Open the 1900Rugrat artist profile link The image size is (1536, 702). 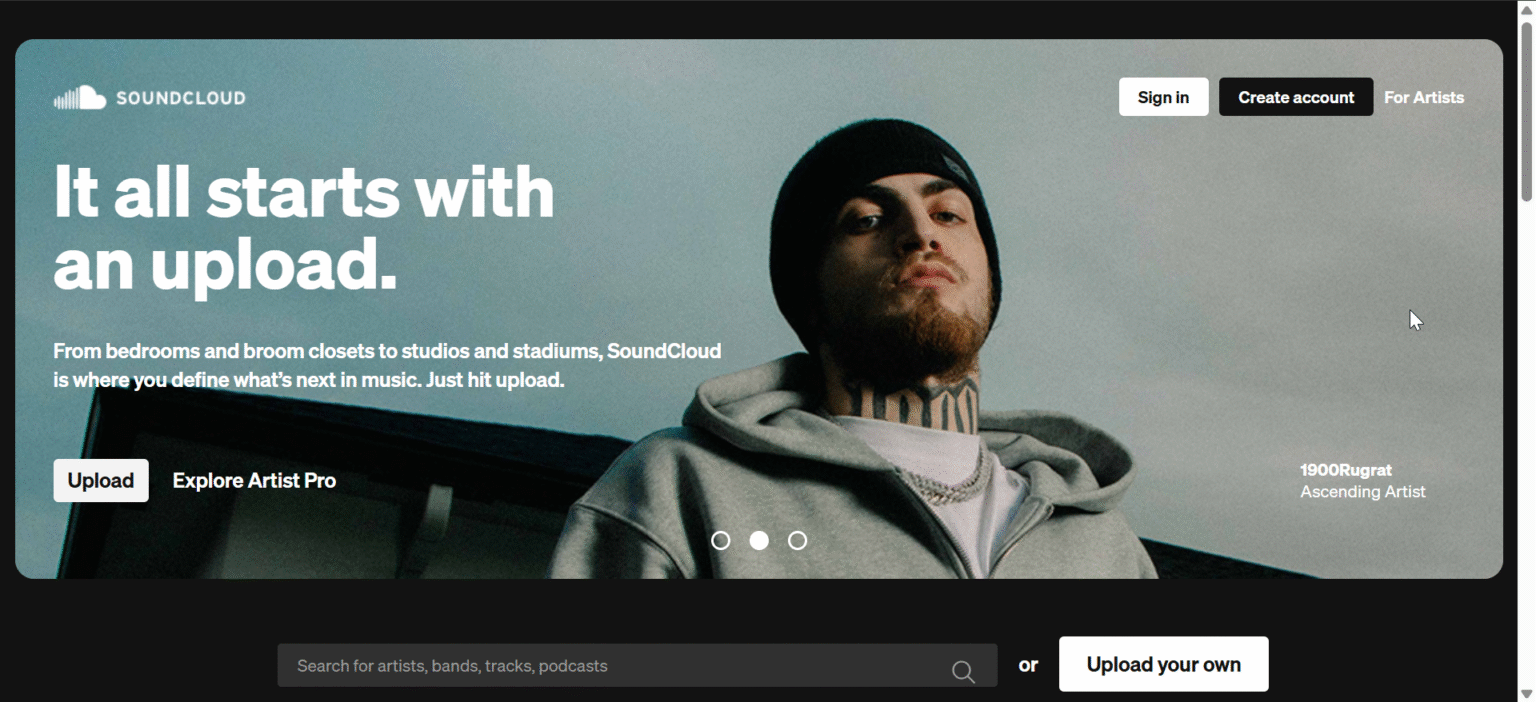1345,470
